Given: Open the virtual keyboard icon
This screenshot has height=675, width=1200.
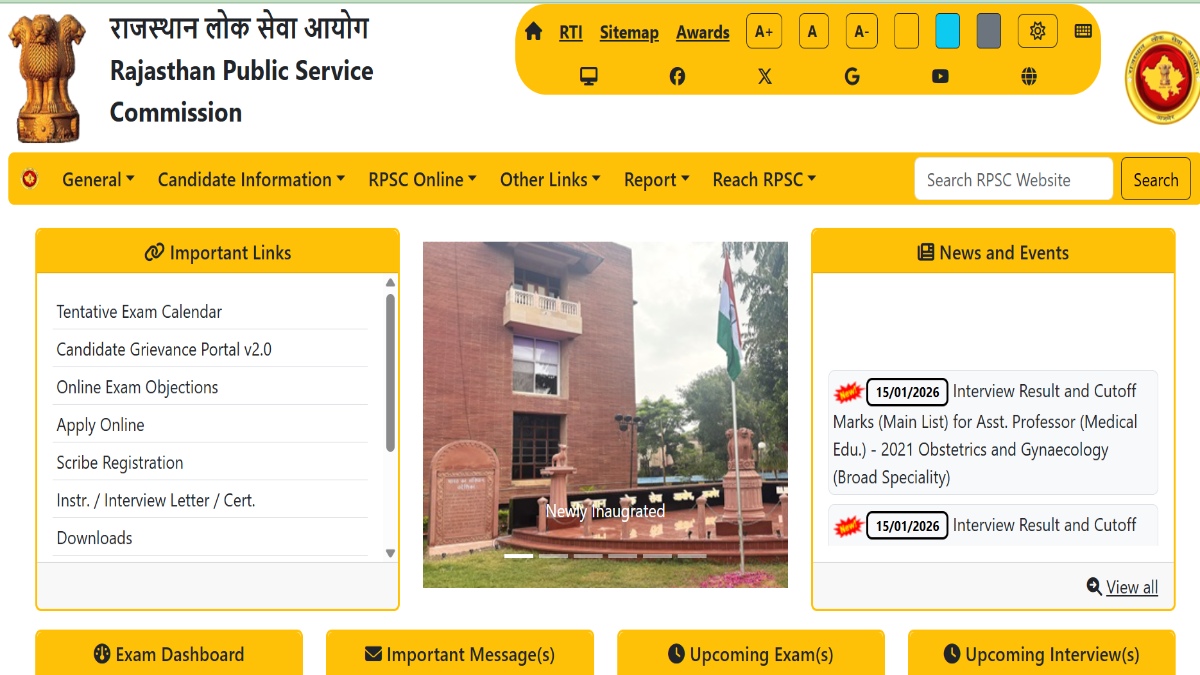Looking at the screenshot, I should [x=1083, y=31].
